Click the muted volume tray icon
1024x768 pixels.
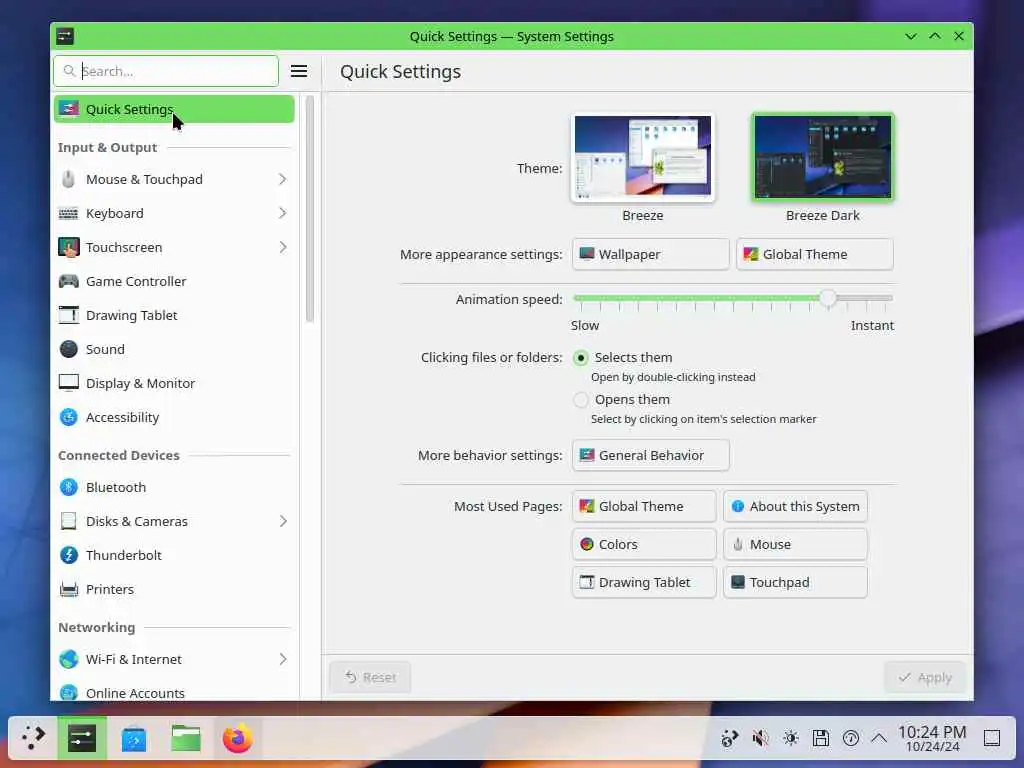(x=760, y=738)
